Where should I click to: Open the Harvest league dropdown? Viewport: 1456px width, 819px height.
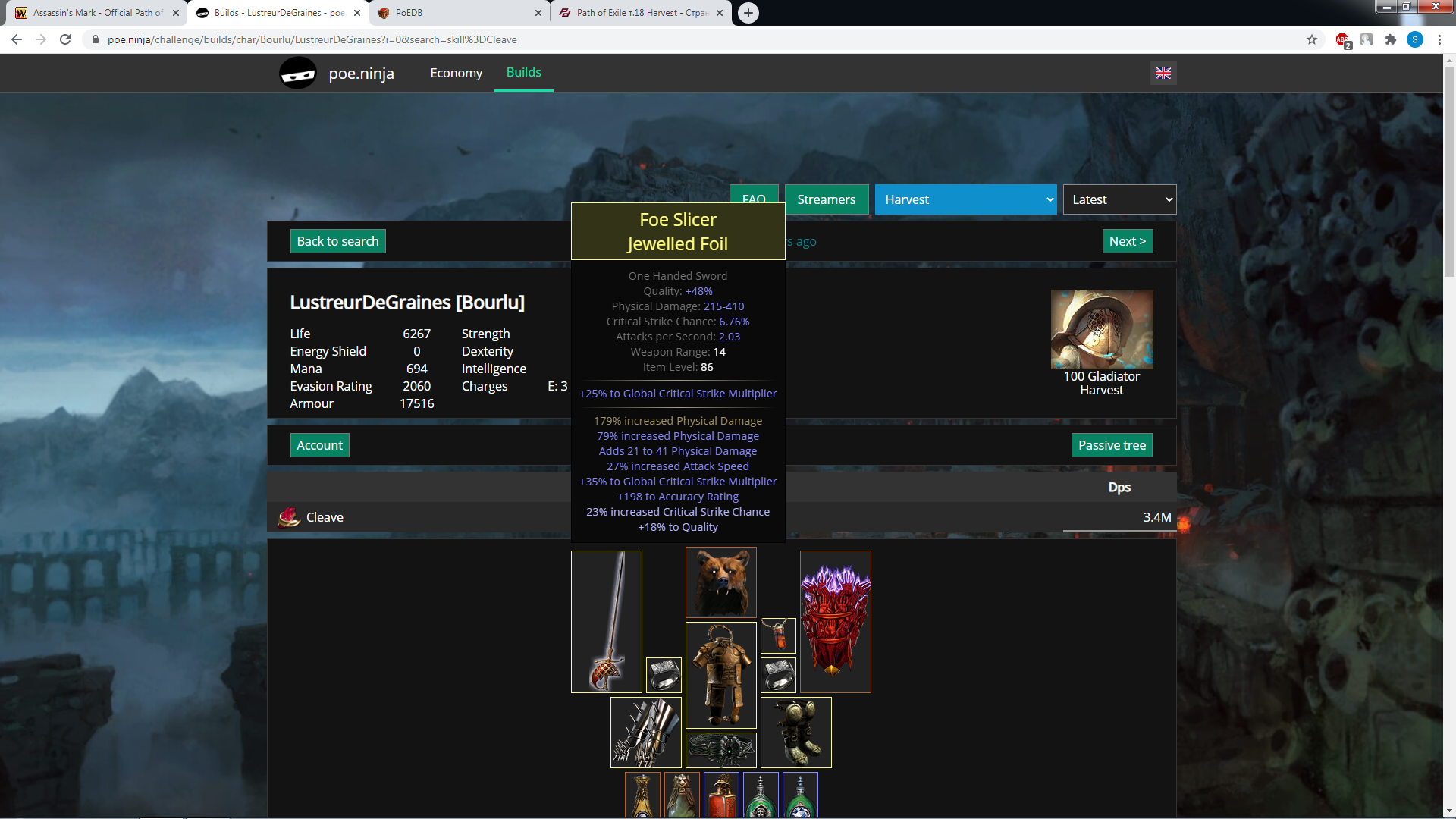click(x=965, y=199)
